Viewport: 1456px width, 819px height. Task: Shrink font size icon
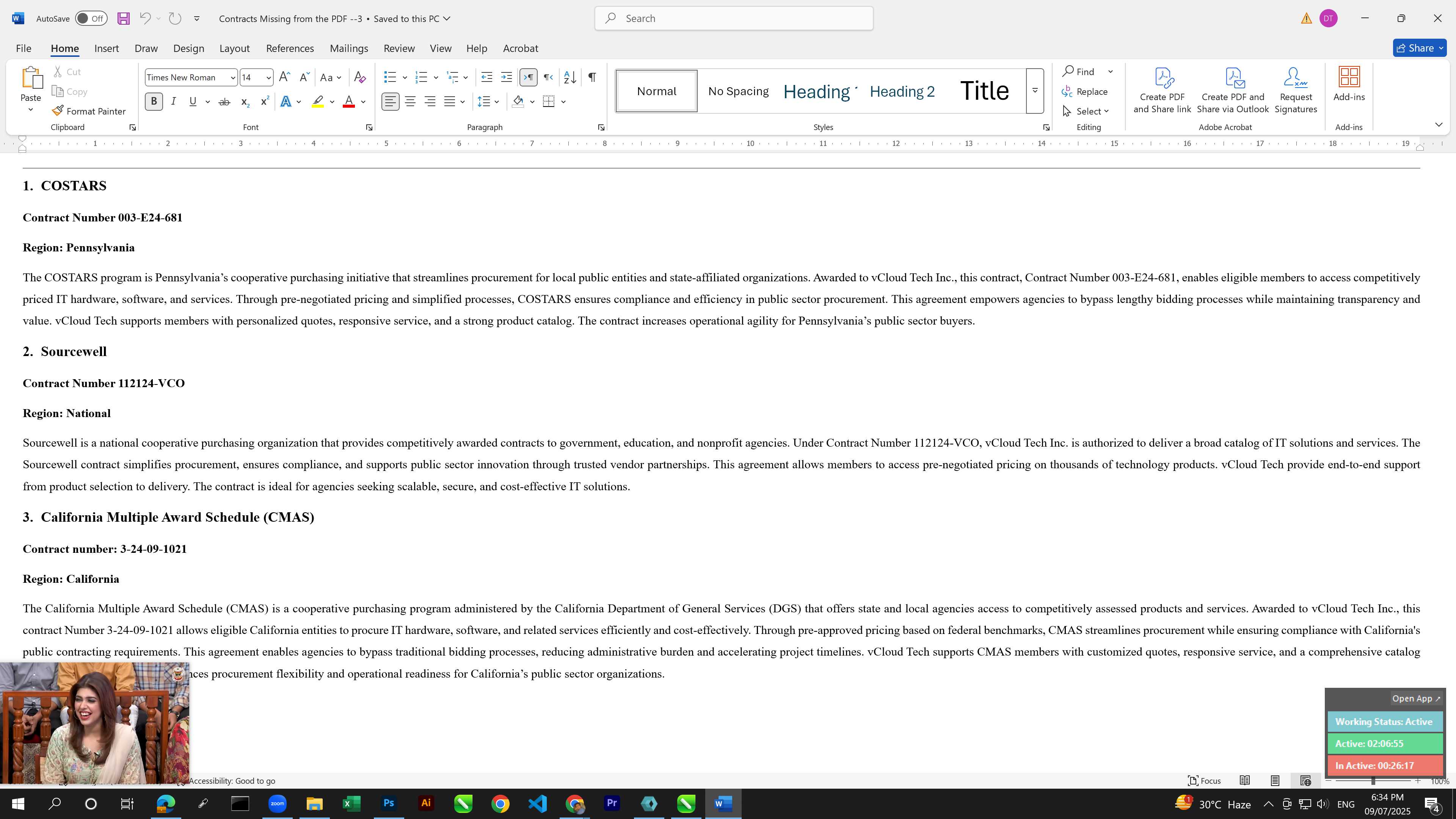tap(304, 77)
